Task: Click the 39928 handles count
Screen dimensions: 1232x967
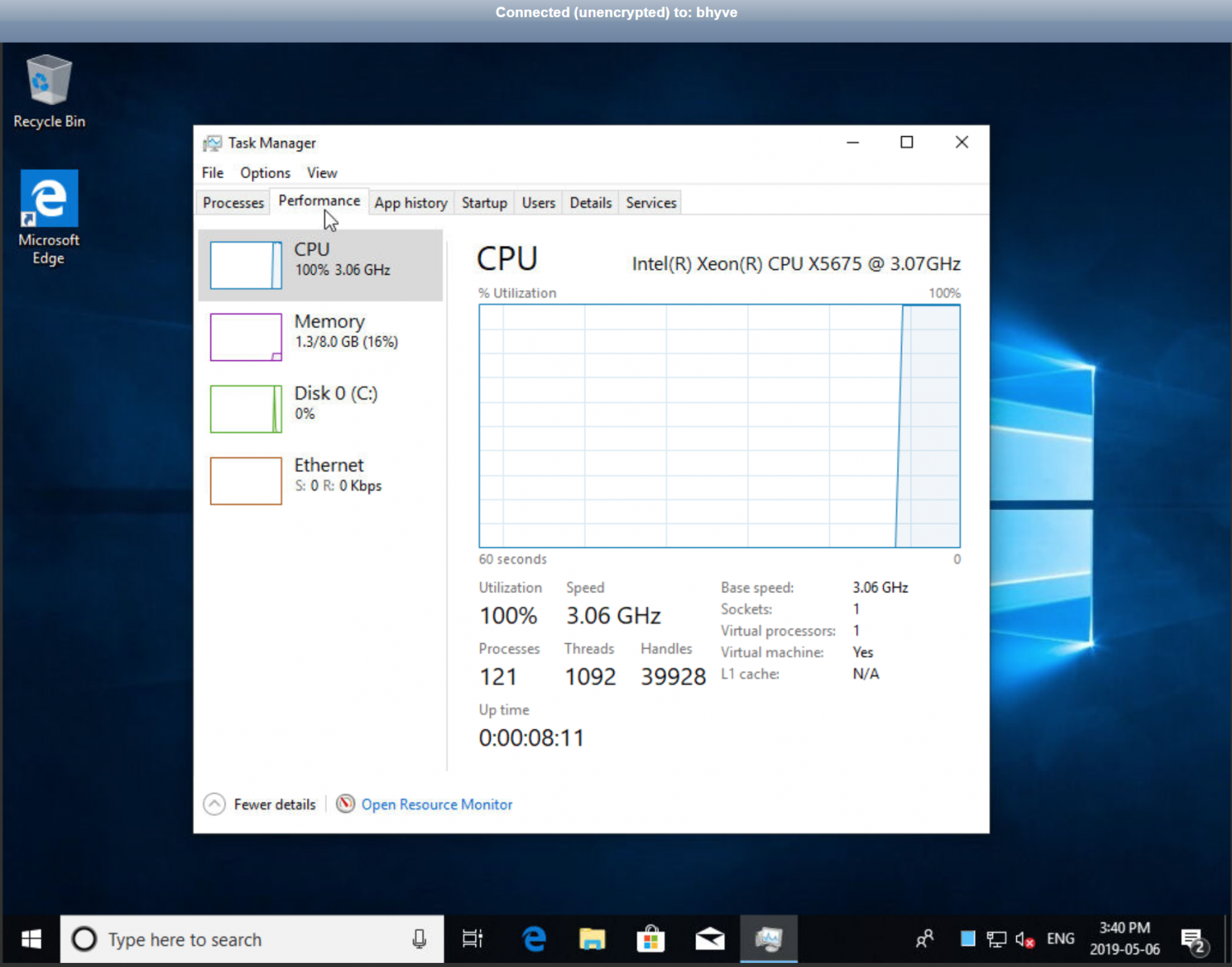Action: [674, 677]
